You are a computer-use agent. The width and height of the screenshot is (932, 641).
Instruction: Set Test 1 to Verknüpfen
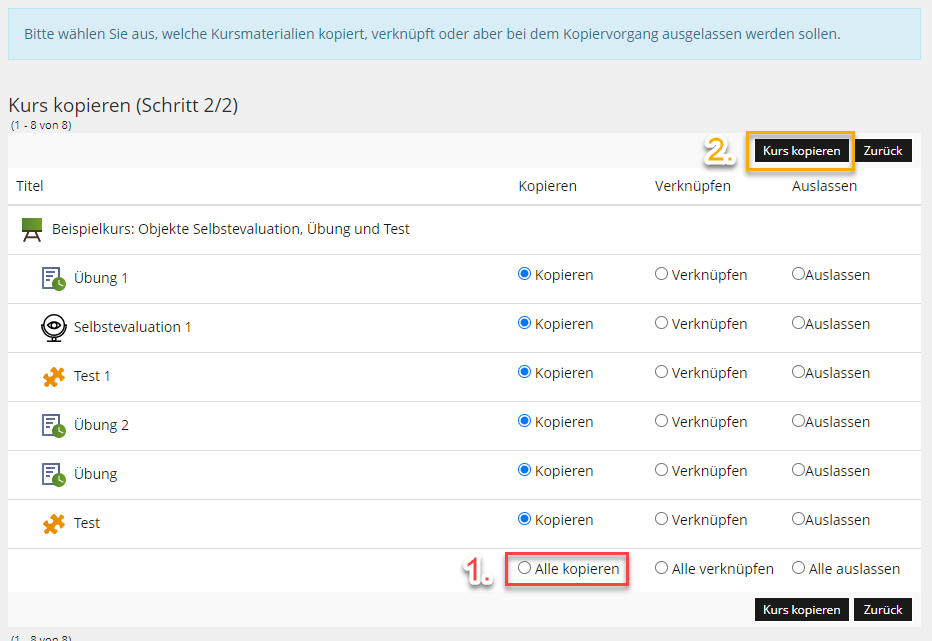click(x=661, y=372)
